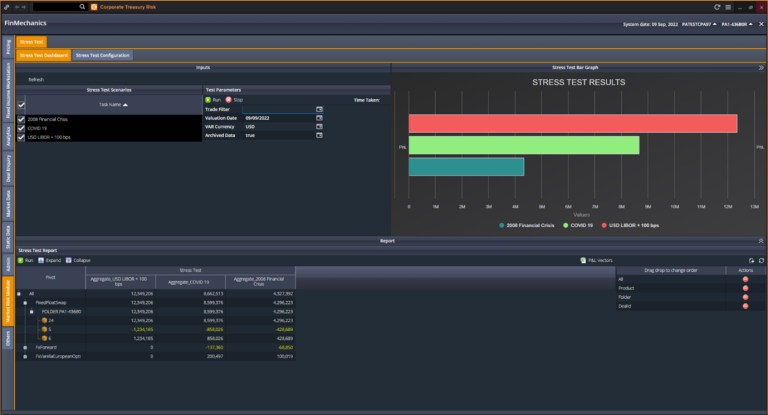This screenshot has width=768, height=415.
Task: Open the hamburger menu in the title bar
Action: 728,7
